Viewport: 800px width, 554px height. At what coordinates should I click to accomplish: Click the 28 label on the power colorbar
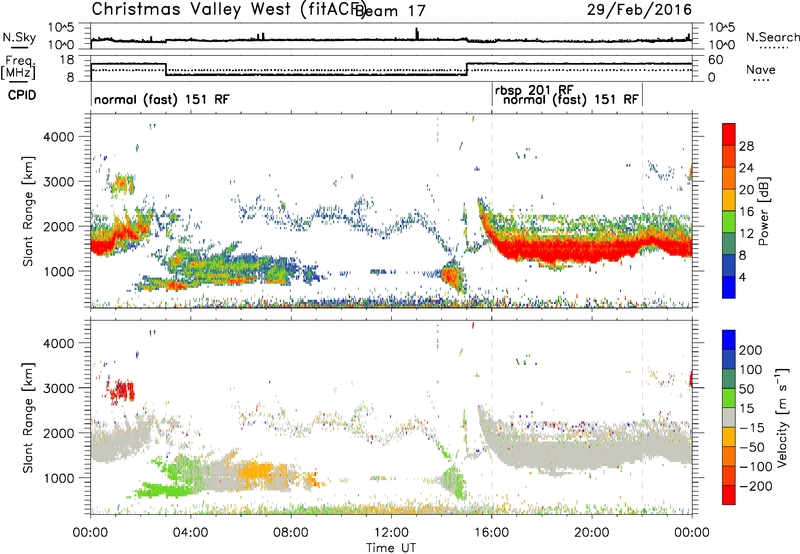tap(746, 146)
